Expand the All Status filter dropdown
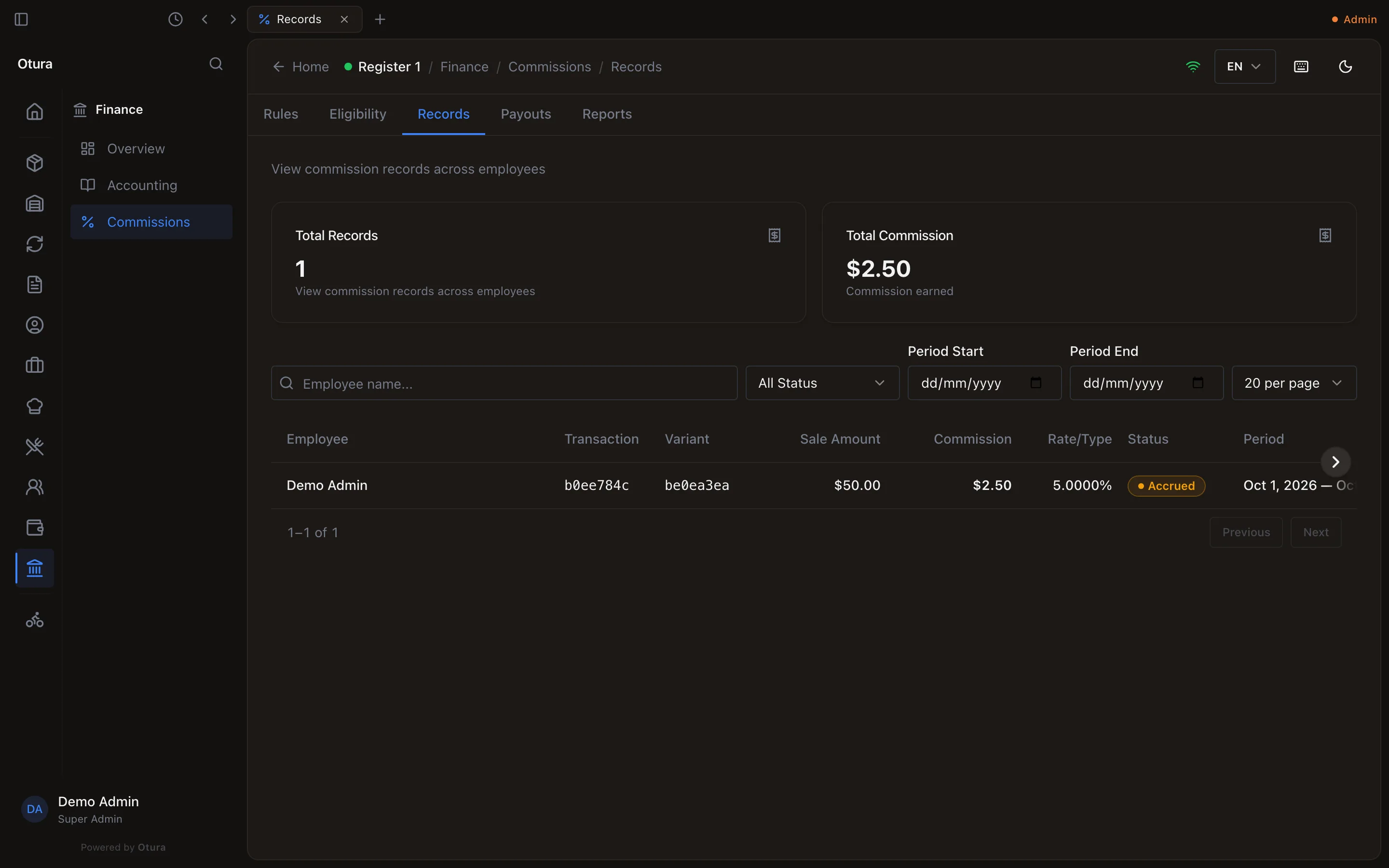Screen dimensions: 1389x868 pos(822,383)
